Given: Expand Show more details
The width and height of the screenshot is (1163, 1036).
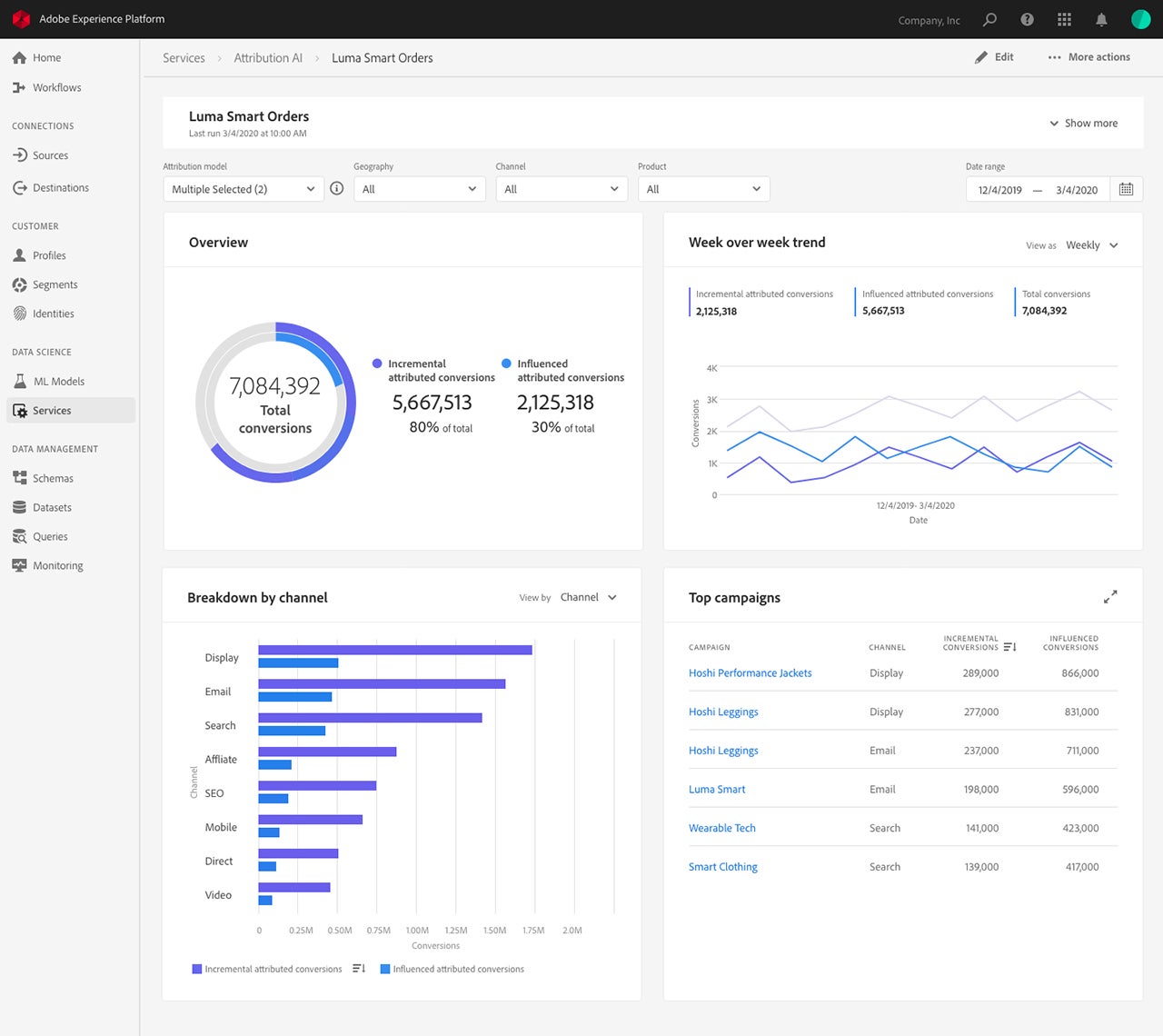Looking at the screenshot, I should click(x=1083, y=123).
